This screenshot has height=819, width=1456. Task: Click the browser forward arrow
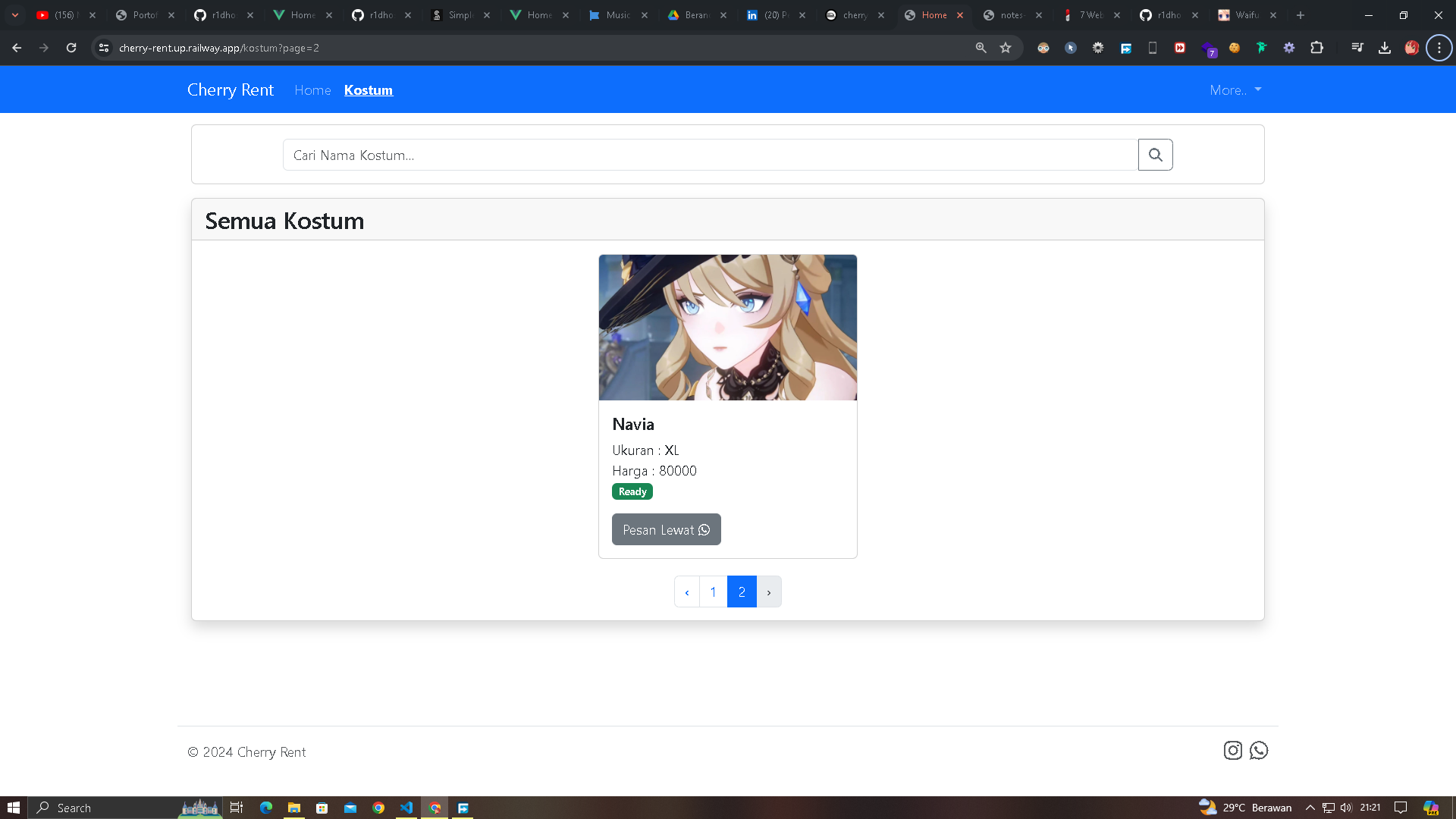pos(44,48)
